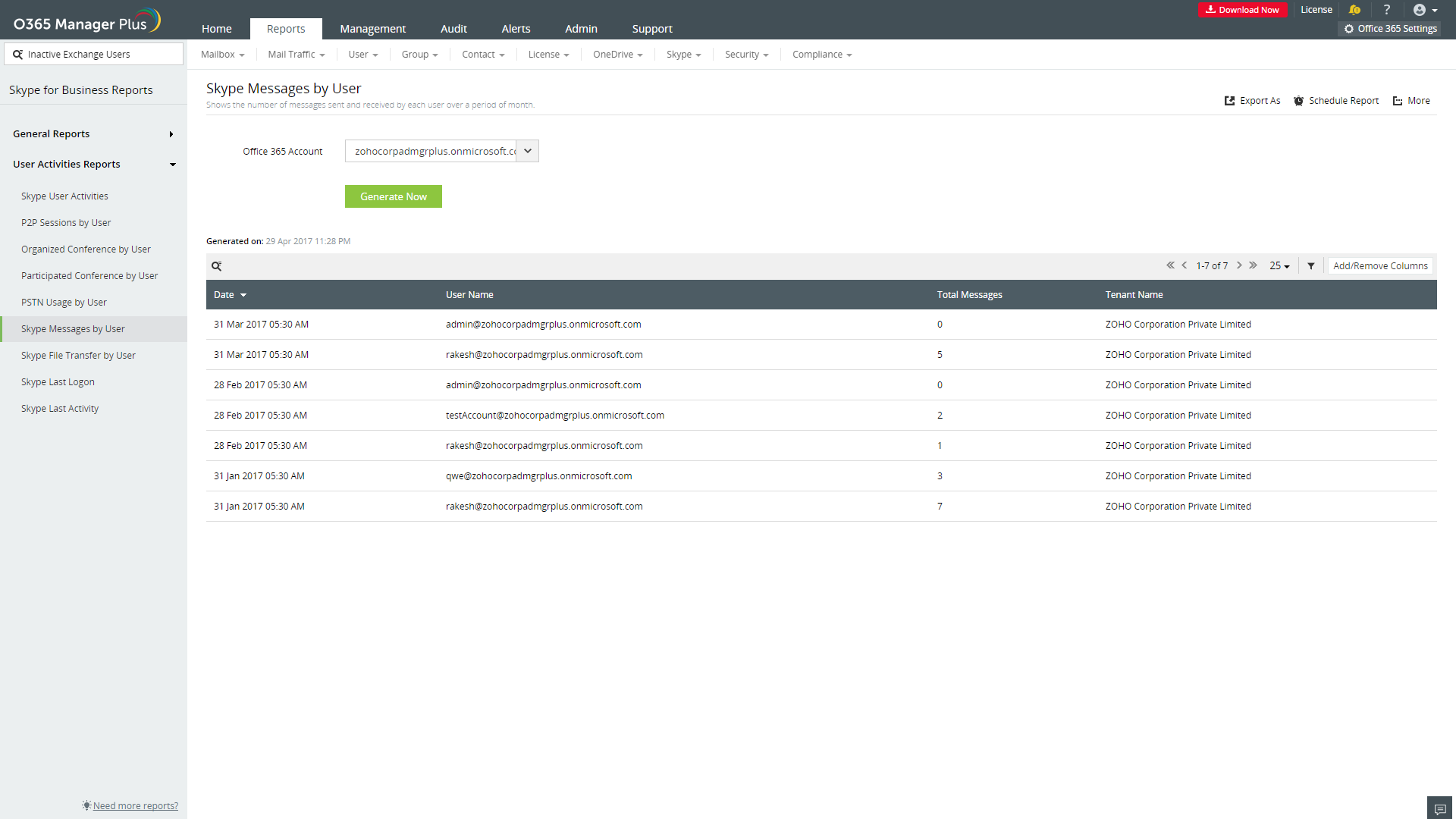The image size is (1456, 819).
Task: Open the Office 365 Account dropdown
Action: click(x=528, y=151)
